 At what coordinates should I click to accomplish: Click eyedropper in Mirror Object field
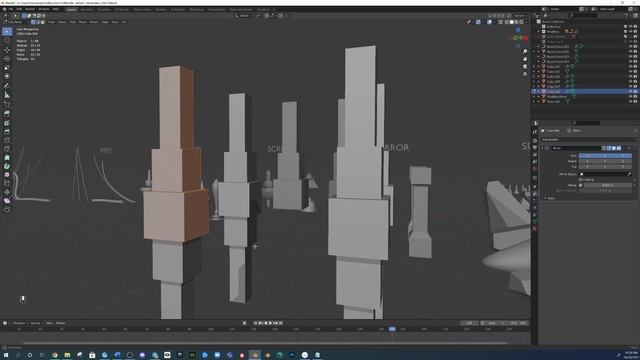pyautogui.click(x=629, y=174)
